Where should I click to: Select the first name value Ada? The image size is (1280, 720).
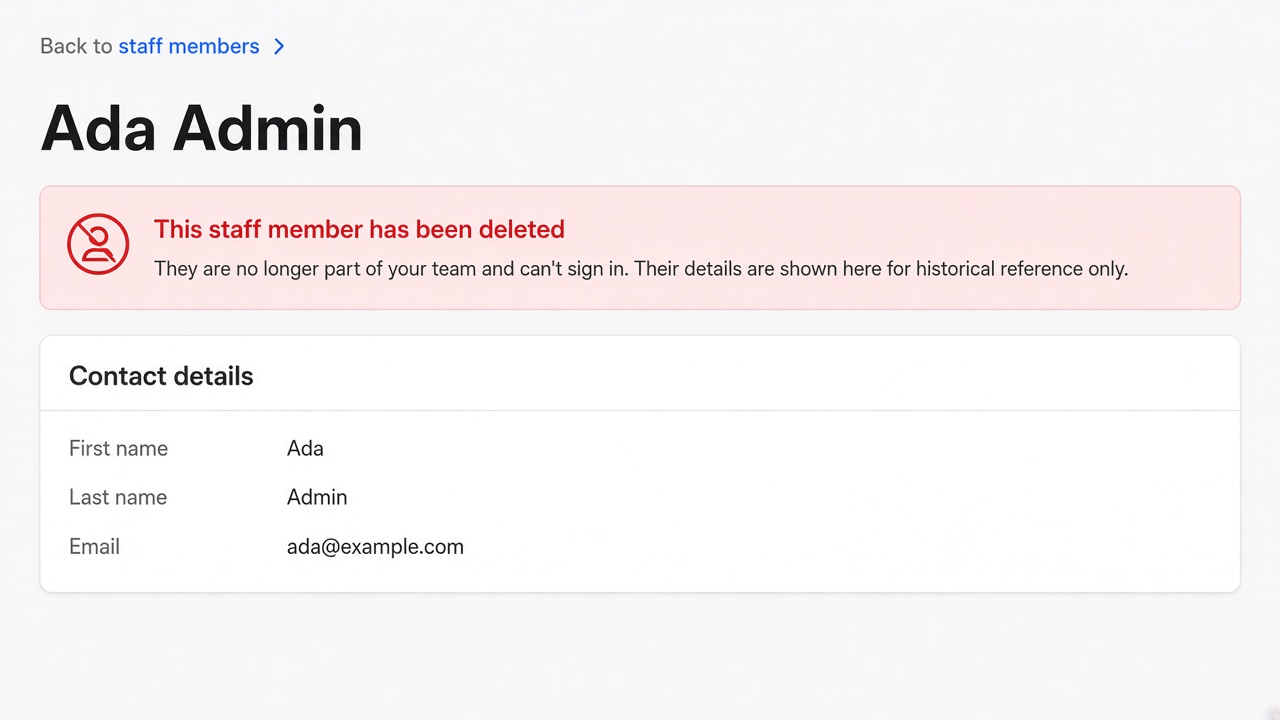tap(305, 448)
